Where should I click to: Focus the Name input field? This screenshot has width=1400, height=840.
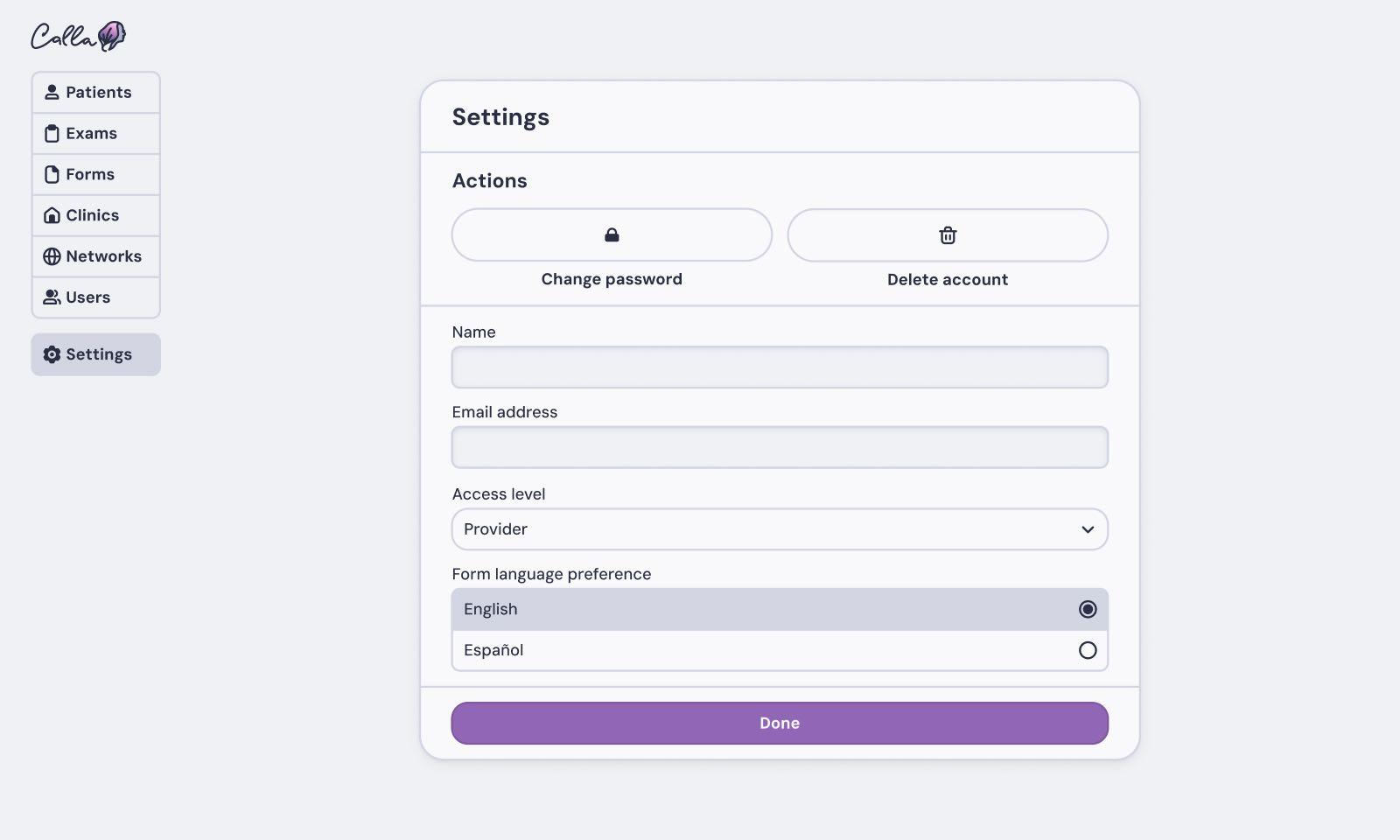[779, 367]
